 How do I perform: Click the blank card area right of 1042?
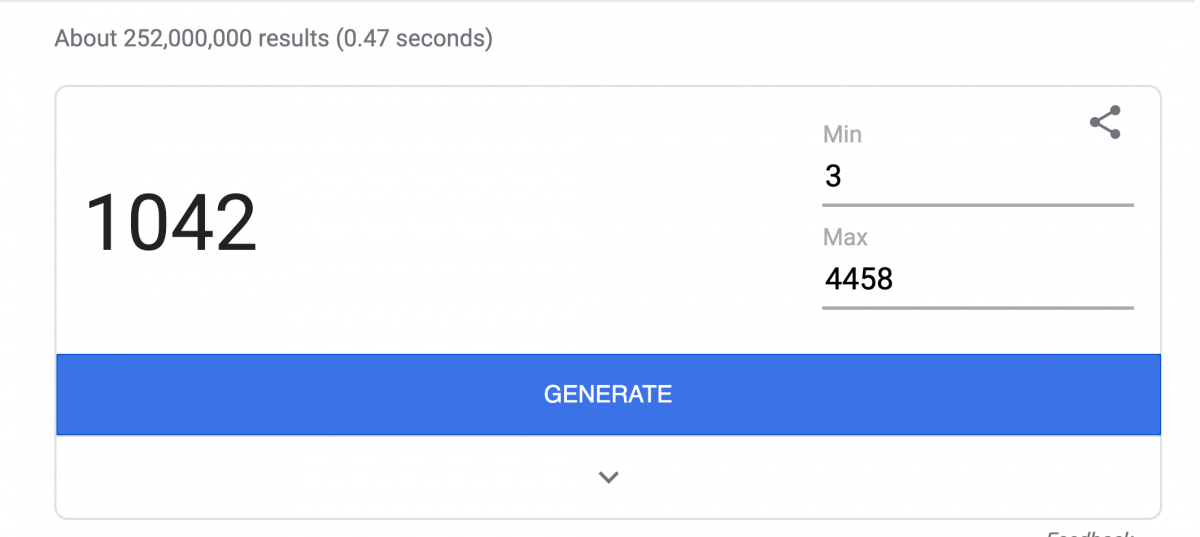click(540, 222)
